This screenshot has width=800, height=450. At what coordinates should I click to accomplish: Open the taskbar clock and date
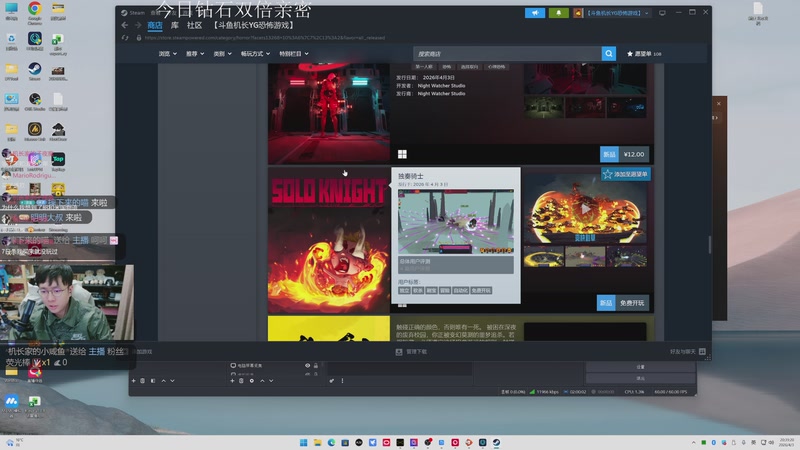tap(786, 442)
